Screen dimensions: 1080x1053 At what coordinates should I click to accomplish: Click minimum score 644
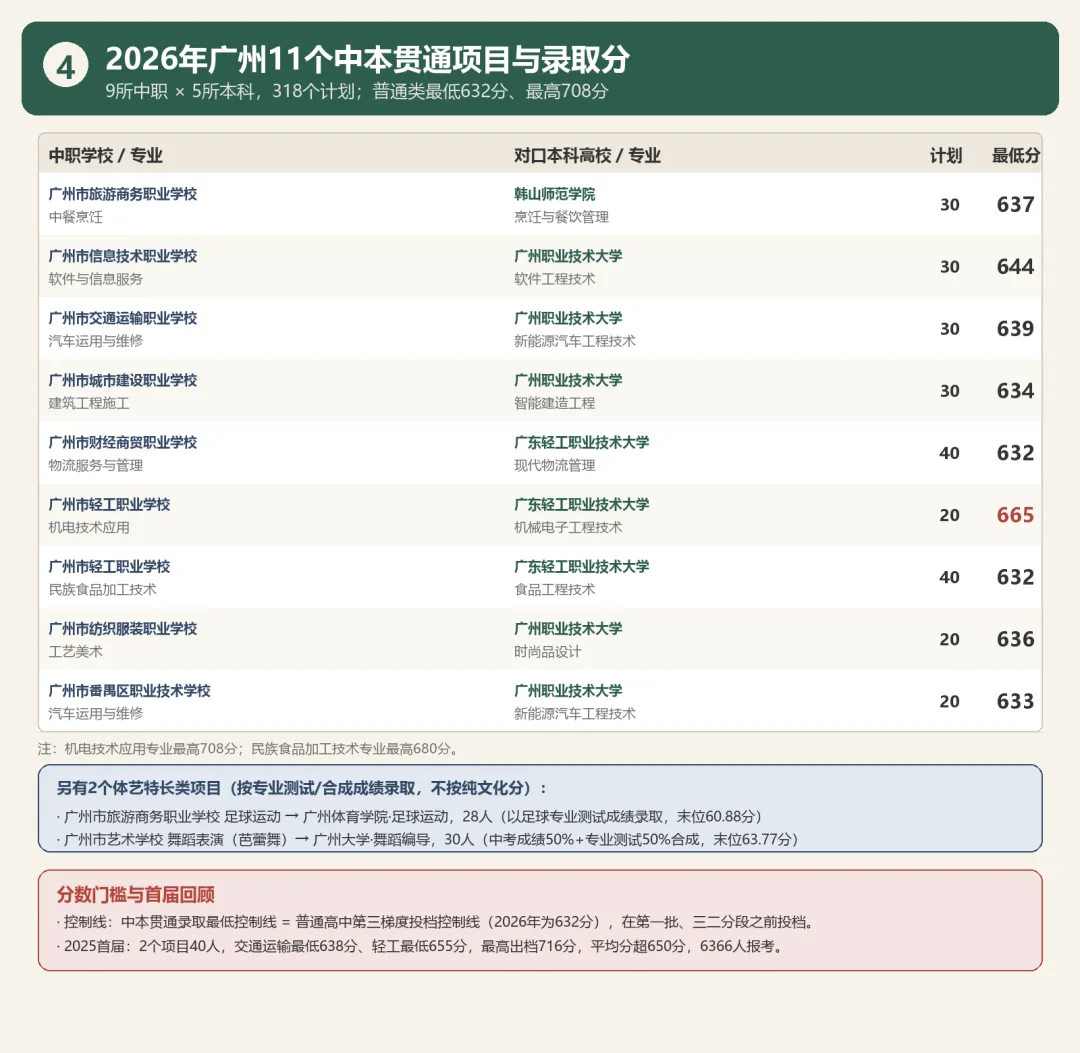pos(1015,267)
